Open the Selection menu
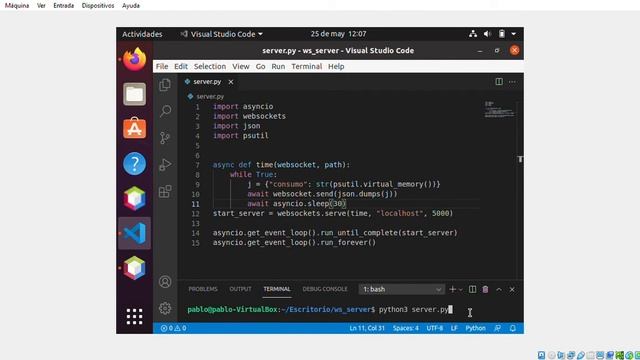The image size is (640, 360). 210,66
